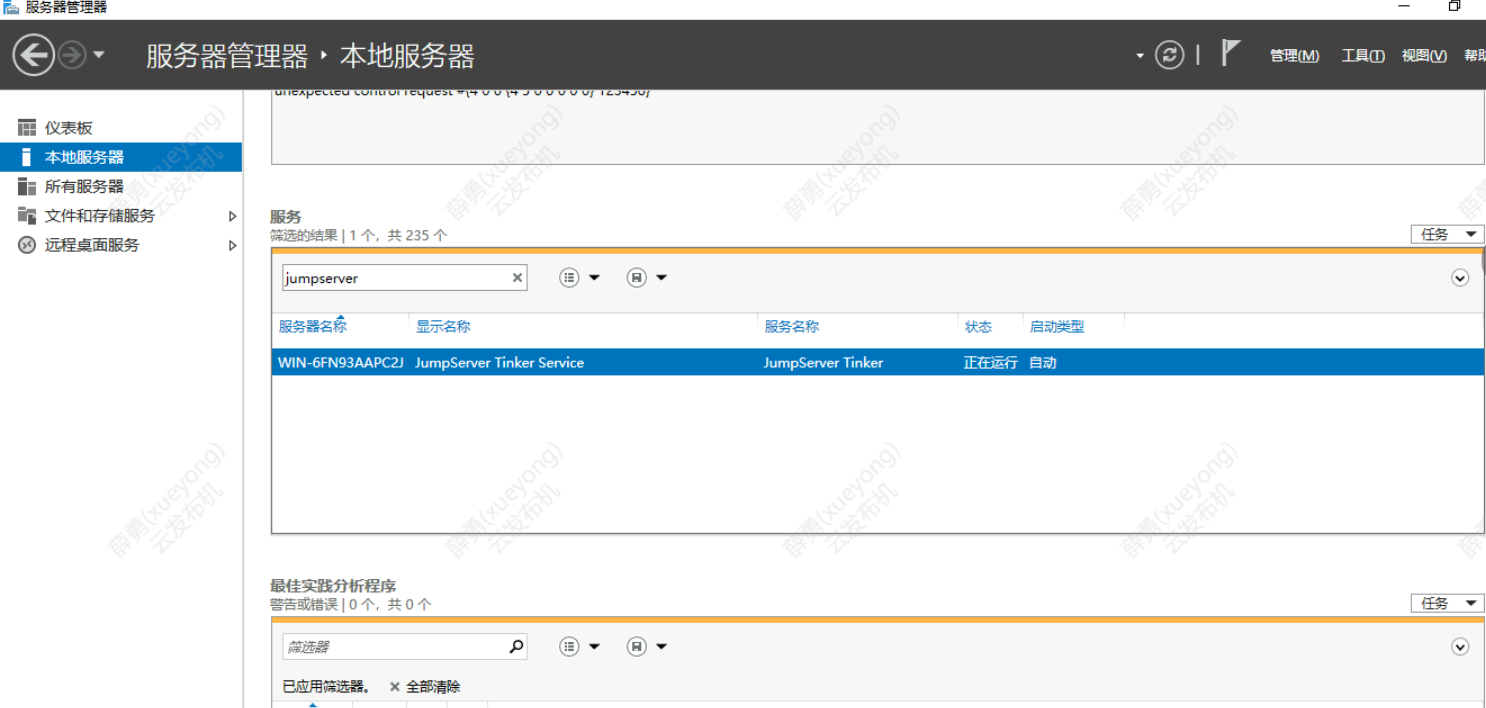
Task: Open the 管理(M) menu
Action: pyautogui.click(x=1294, y=56)
